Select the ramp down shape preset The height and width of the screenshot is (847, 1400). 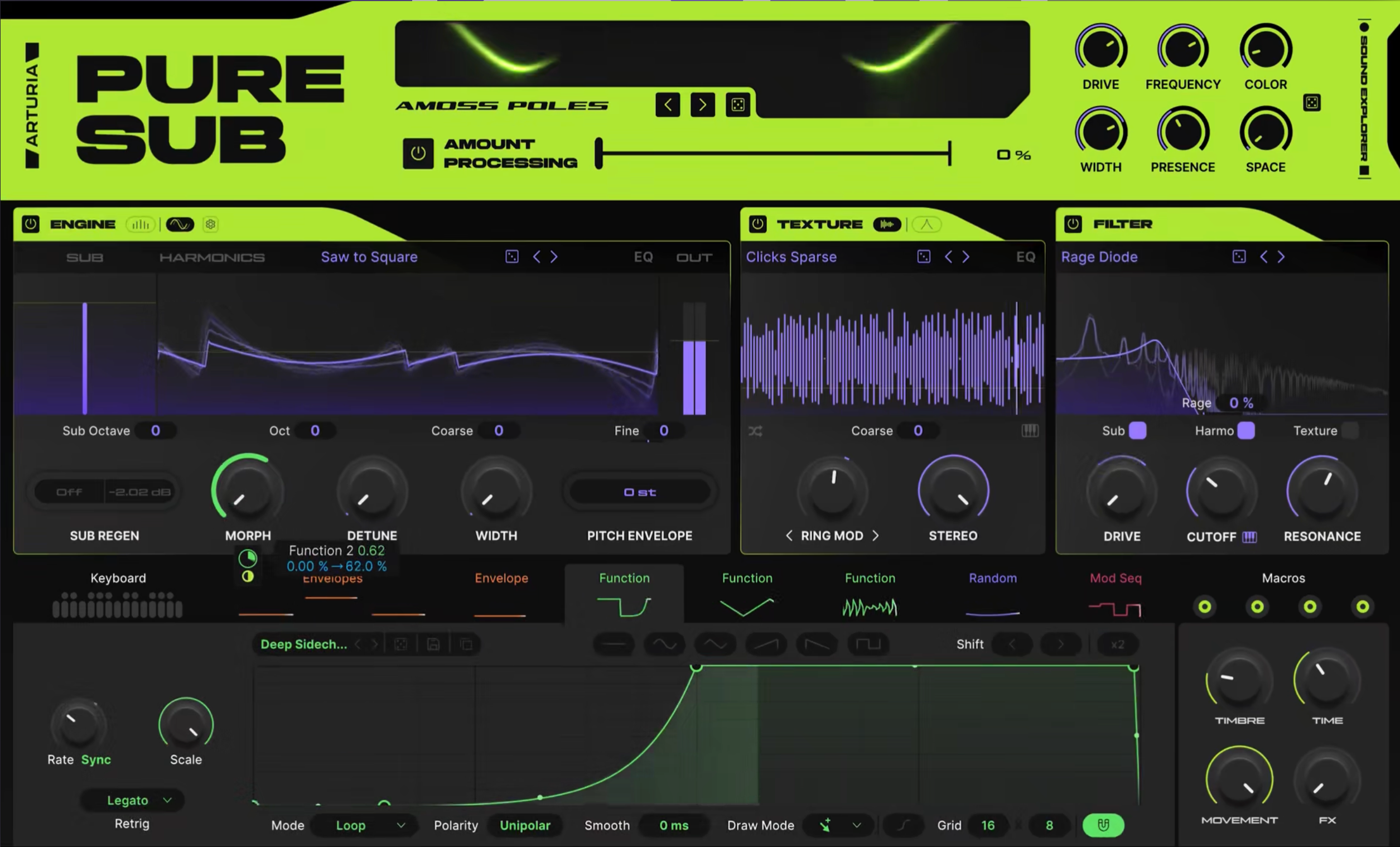click(817, 644)
